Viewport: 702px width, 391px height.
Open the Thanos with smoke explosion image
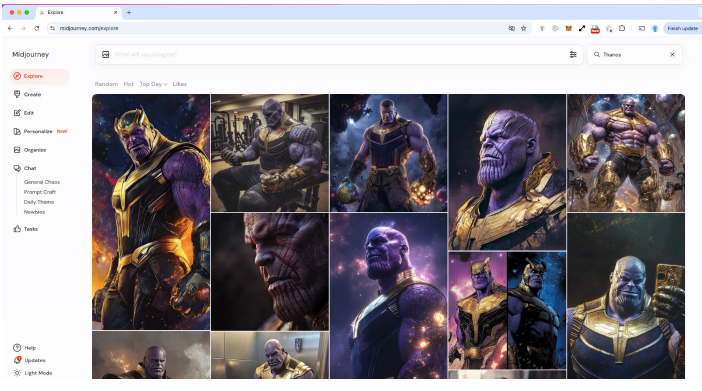point(151,355)
